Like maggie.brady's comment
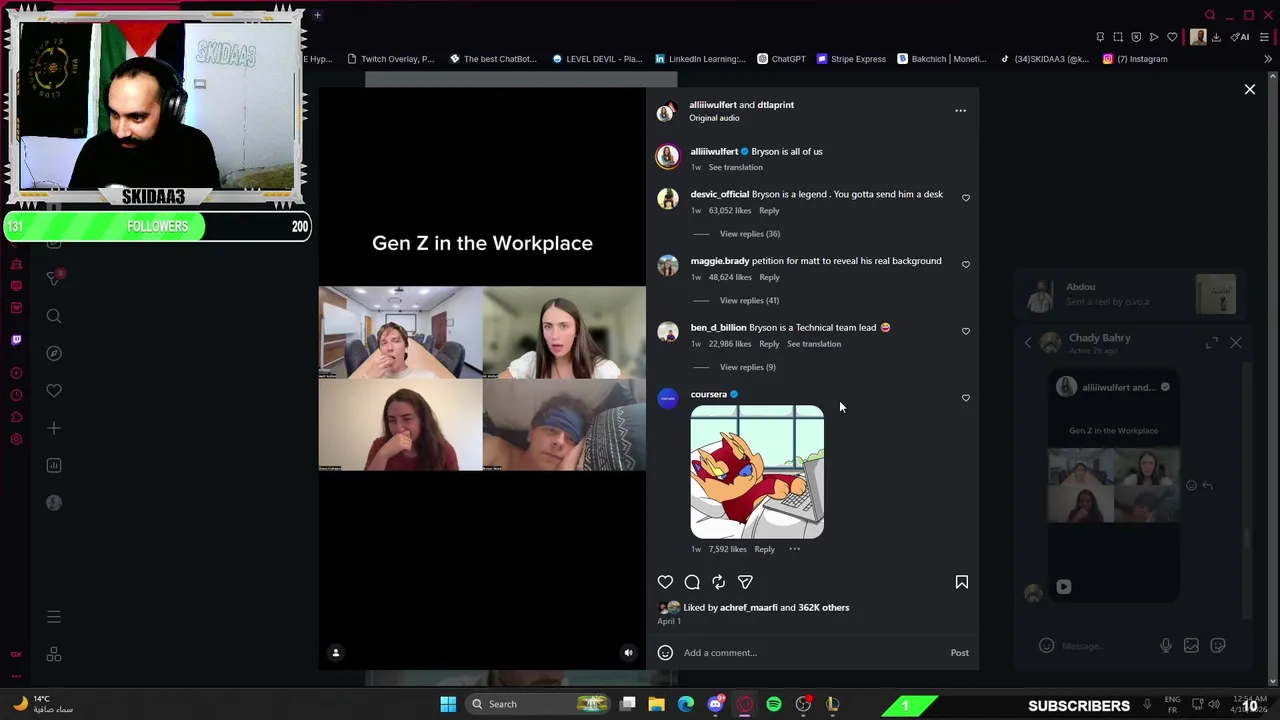The image size is (1280, 720). tap(966, 265)
